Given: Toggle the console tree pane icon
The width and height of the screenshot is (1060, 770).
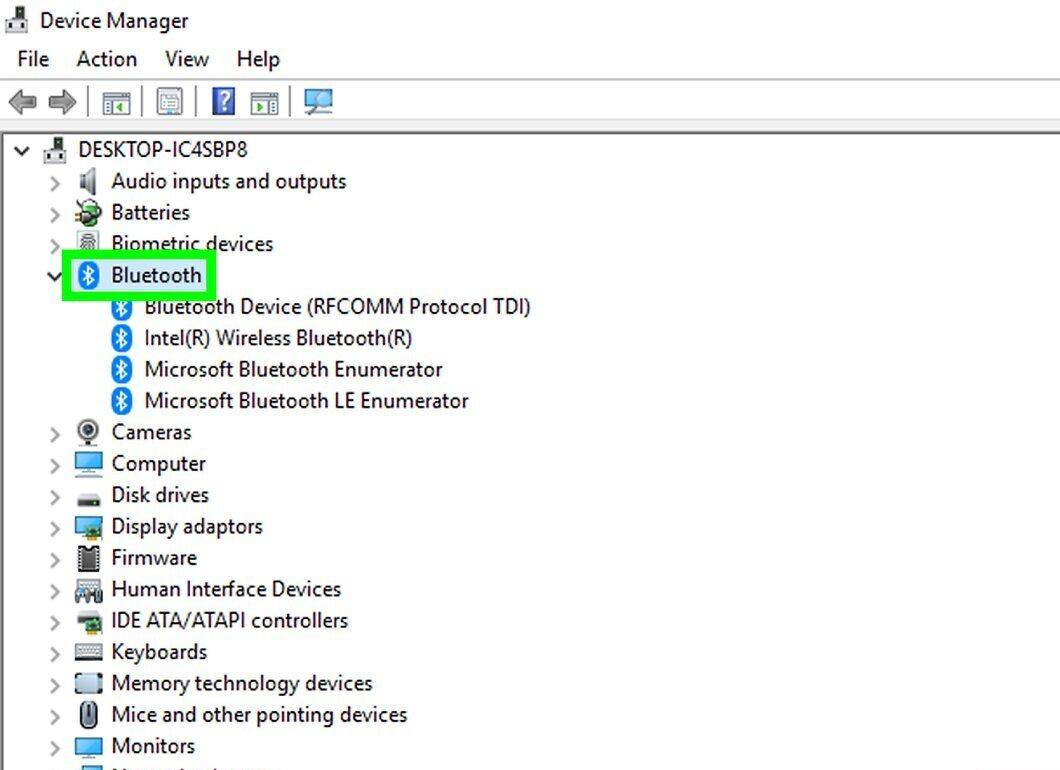Looking at the screenshot, I should click(x=116, y=103).
